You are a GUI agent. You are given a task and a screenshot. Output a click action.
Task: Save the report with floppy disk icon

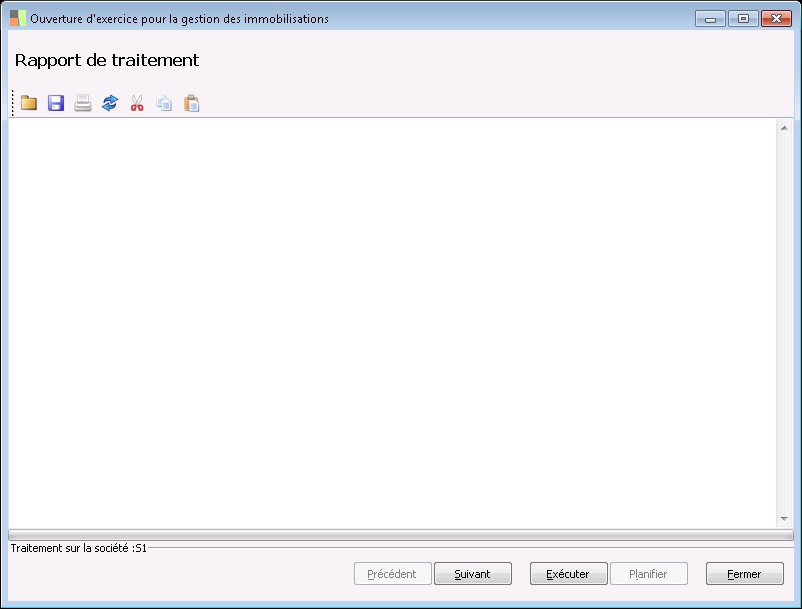coord(56,103)
